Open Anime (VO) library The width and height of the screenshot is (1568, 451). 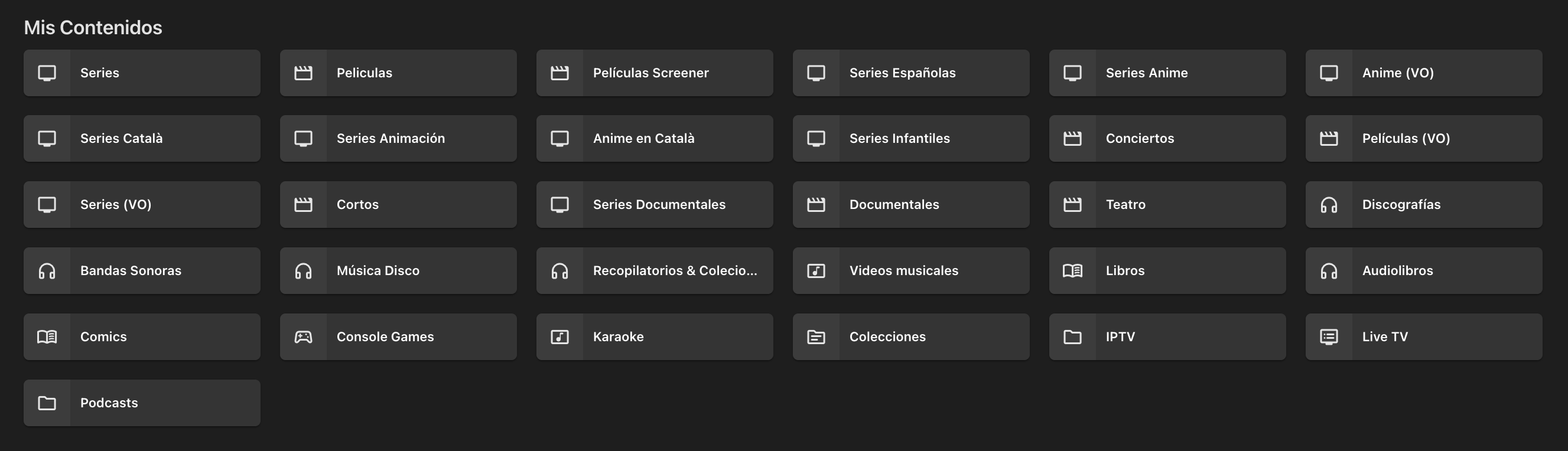pos(1424,73)
